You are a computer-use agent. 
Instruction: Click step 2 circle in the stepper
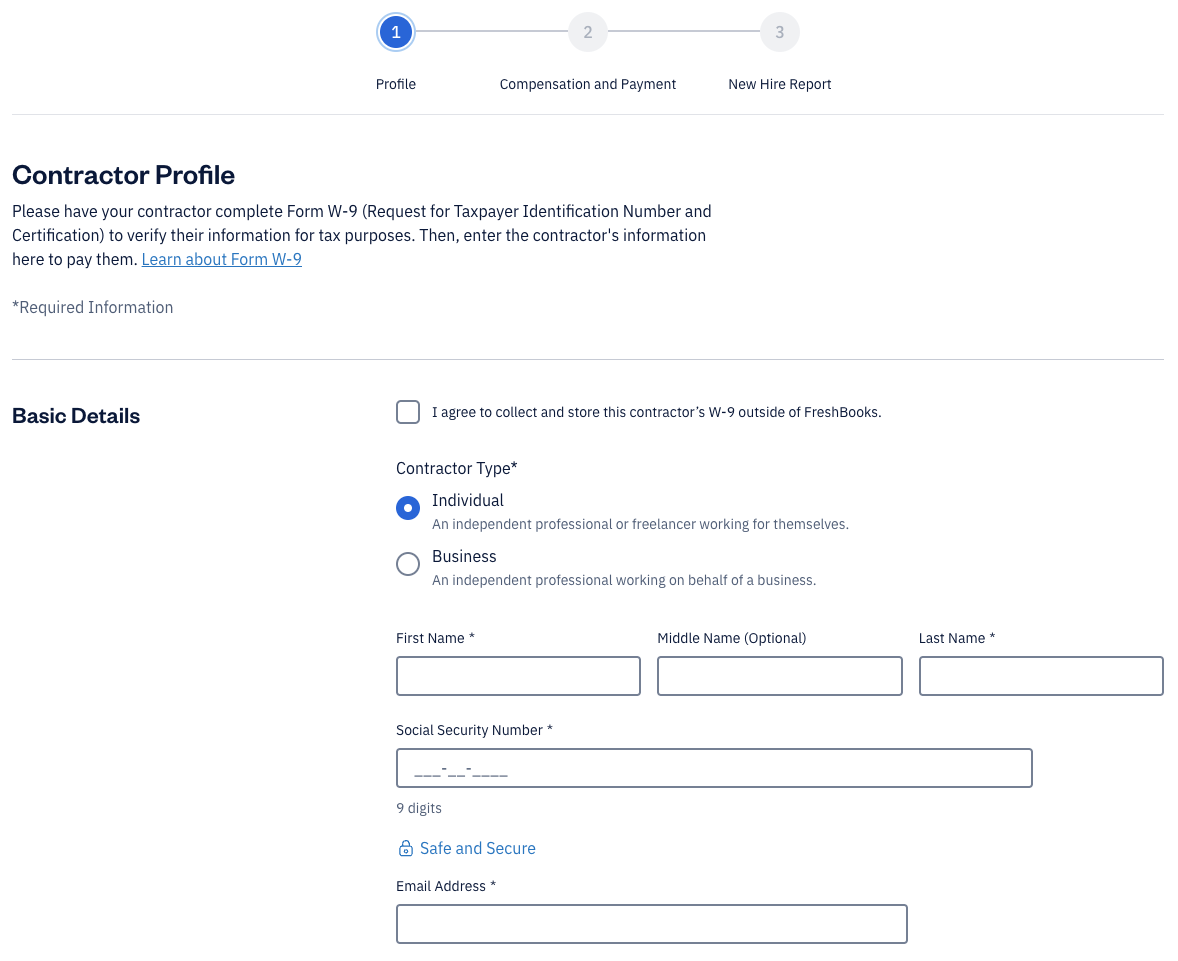click(588, 31)
